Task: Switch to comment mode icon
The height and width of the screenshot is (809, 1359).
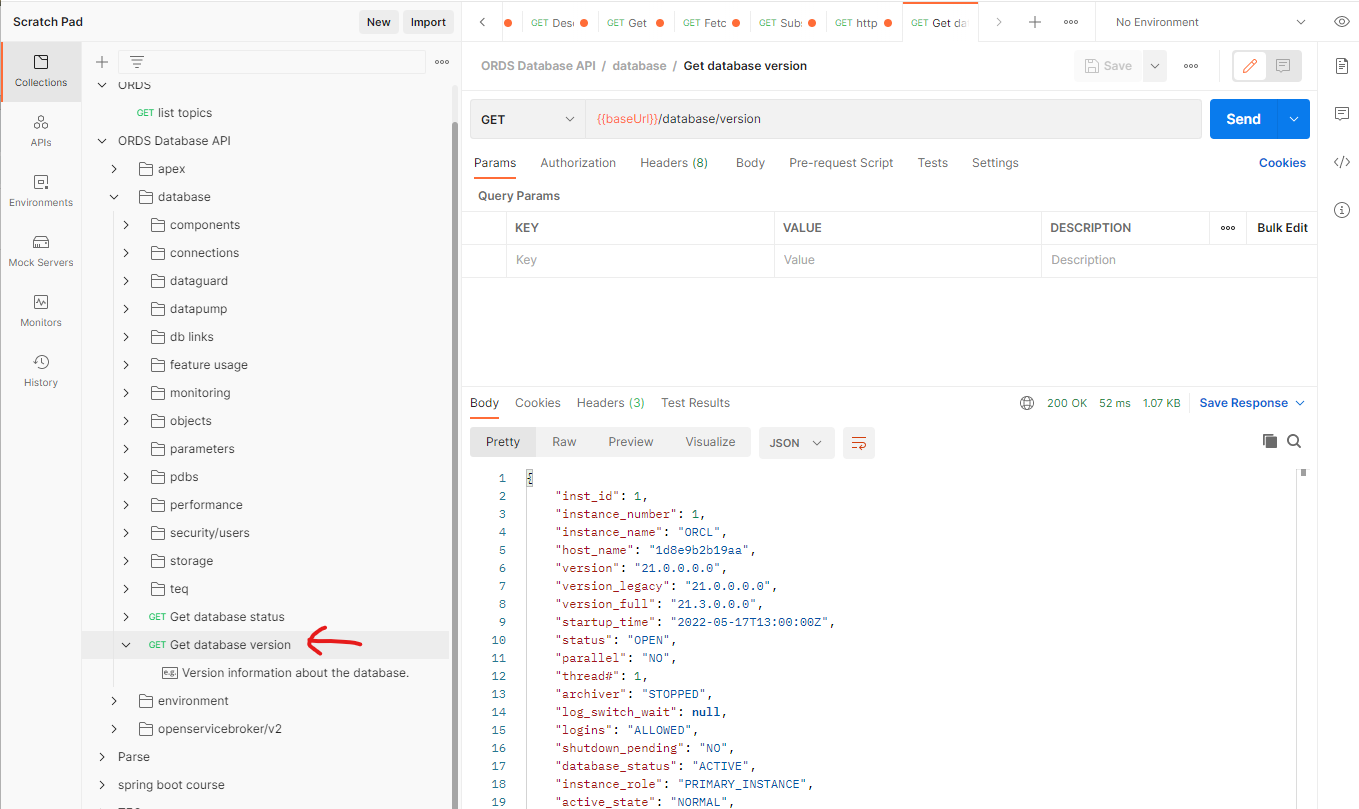Action: (1283, 66)
